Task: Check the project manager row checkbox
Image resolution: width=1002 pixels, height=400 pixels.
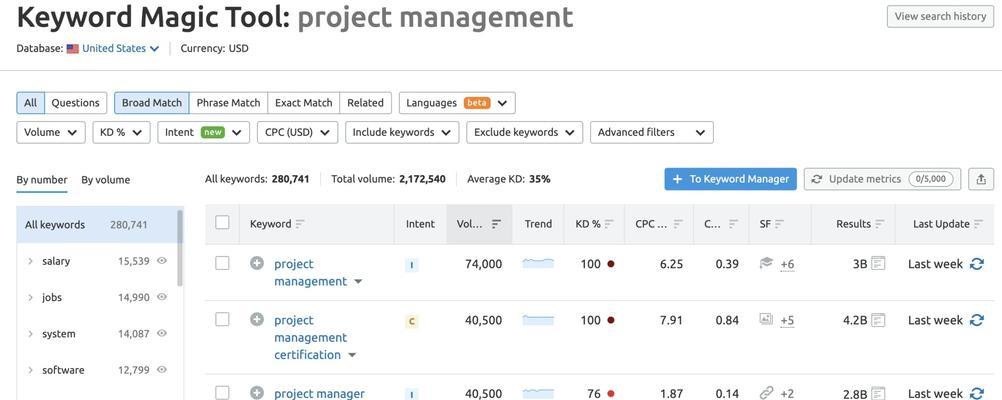Action: (x=222, y=393)
